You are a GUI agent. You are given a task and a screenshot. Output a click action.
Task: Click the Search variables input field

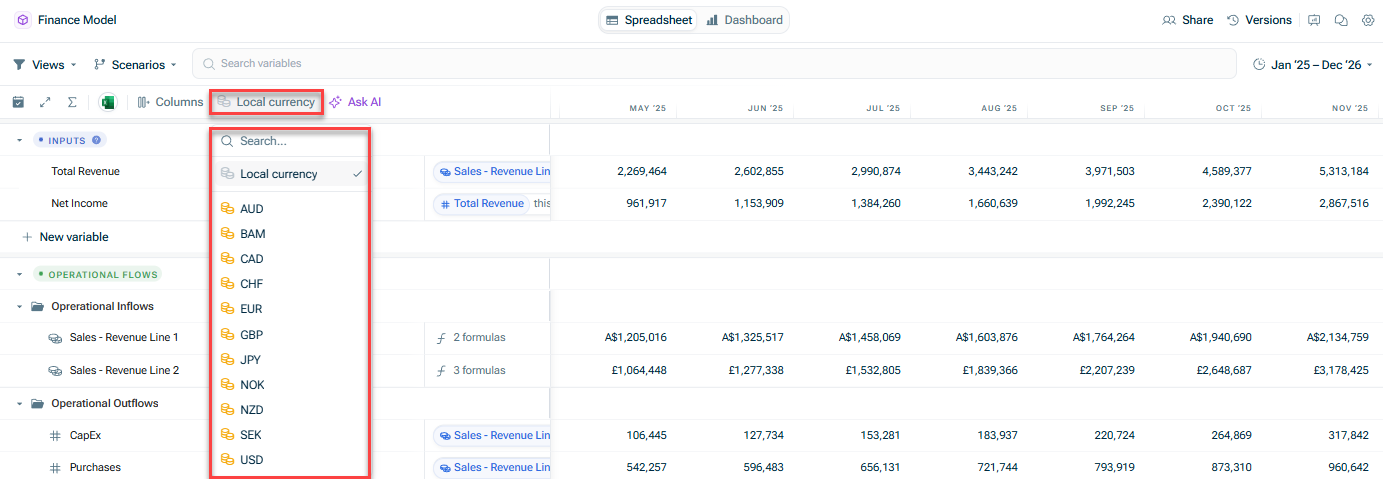(x=710, y=64)
